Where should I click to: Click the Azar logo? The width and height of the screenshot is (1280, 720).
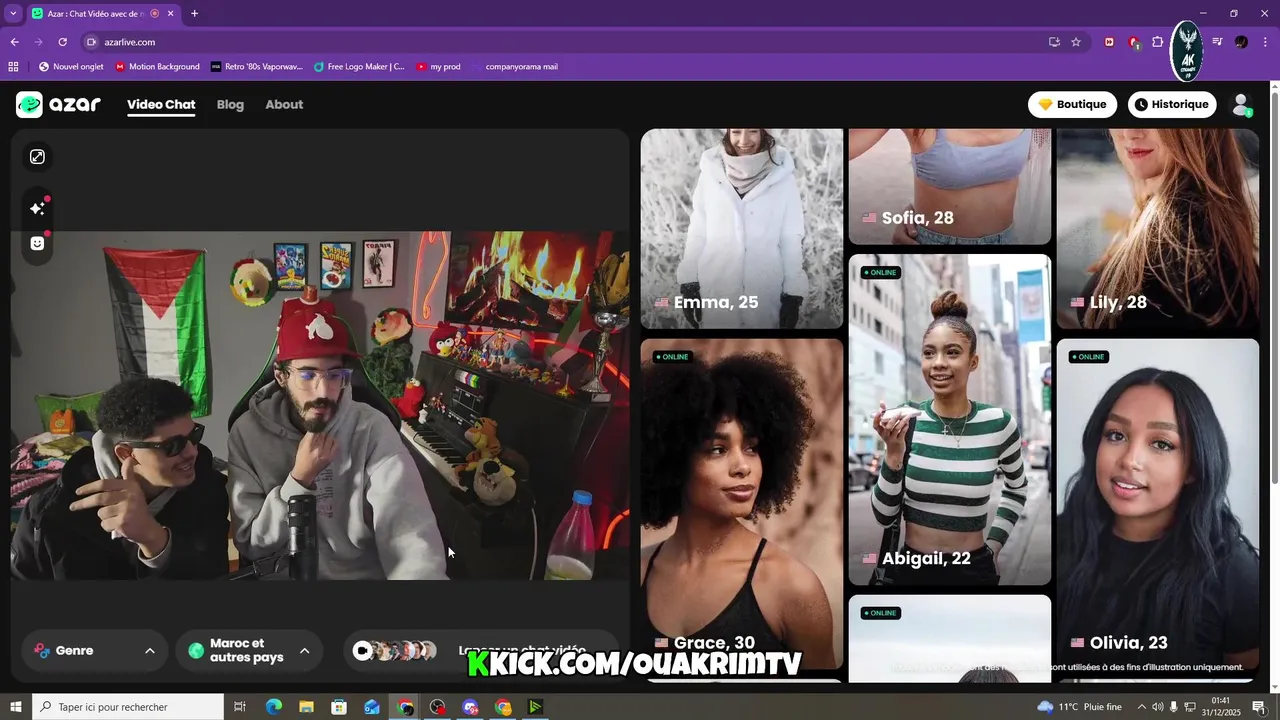pyautogui.click(x=58, y=104)
